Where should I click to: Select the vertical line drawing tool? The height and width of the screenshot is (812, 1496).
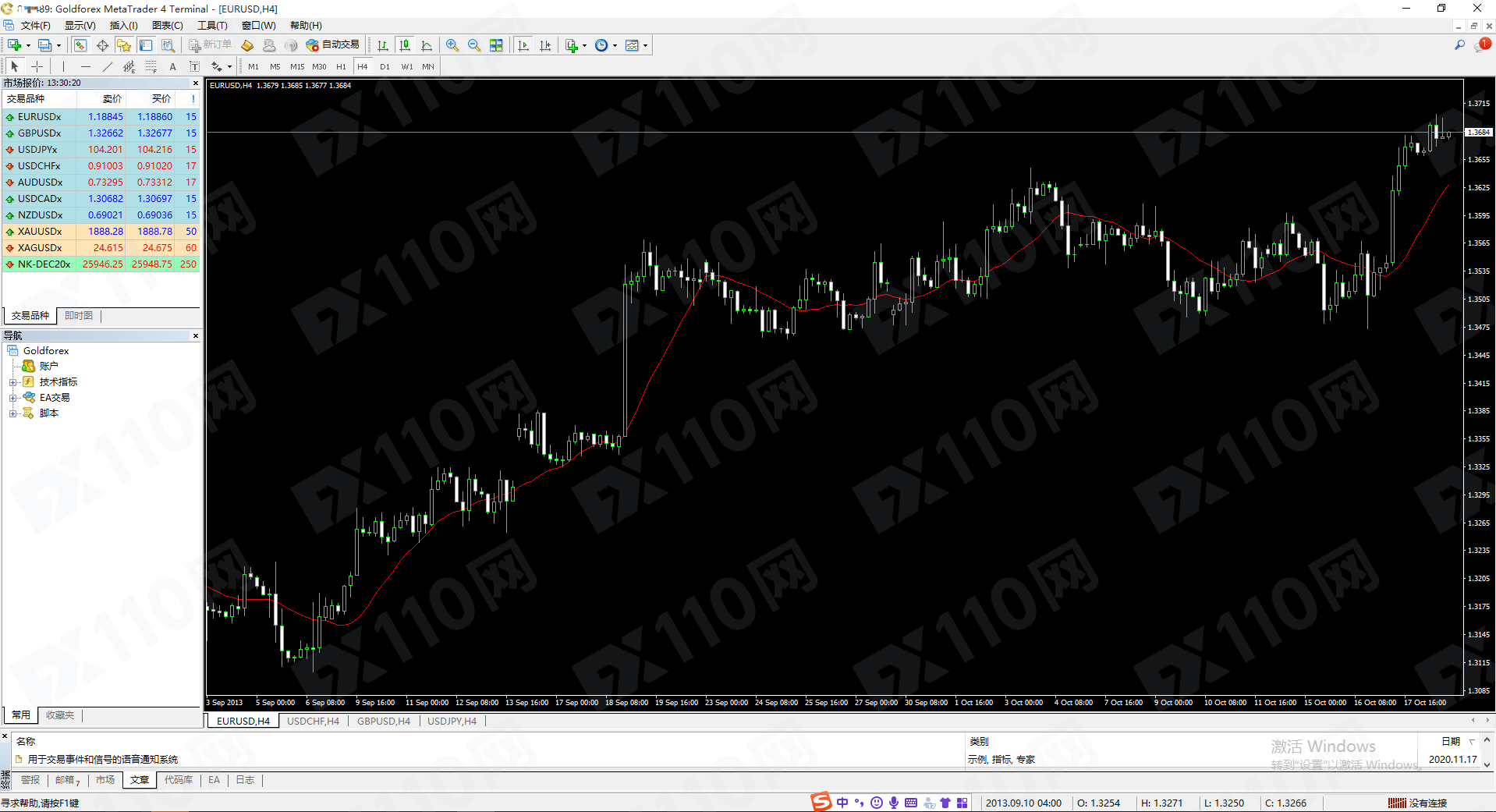pyautogui.click(x=63, y=66)
